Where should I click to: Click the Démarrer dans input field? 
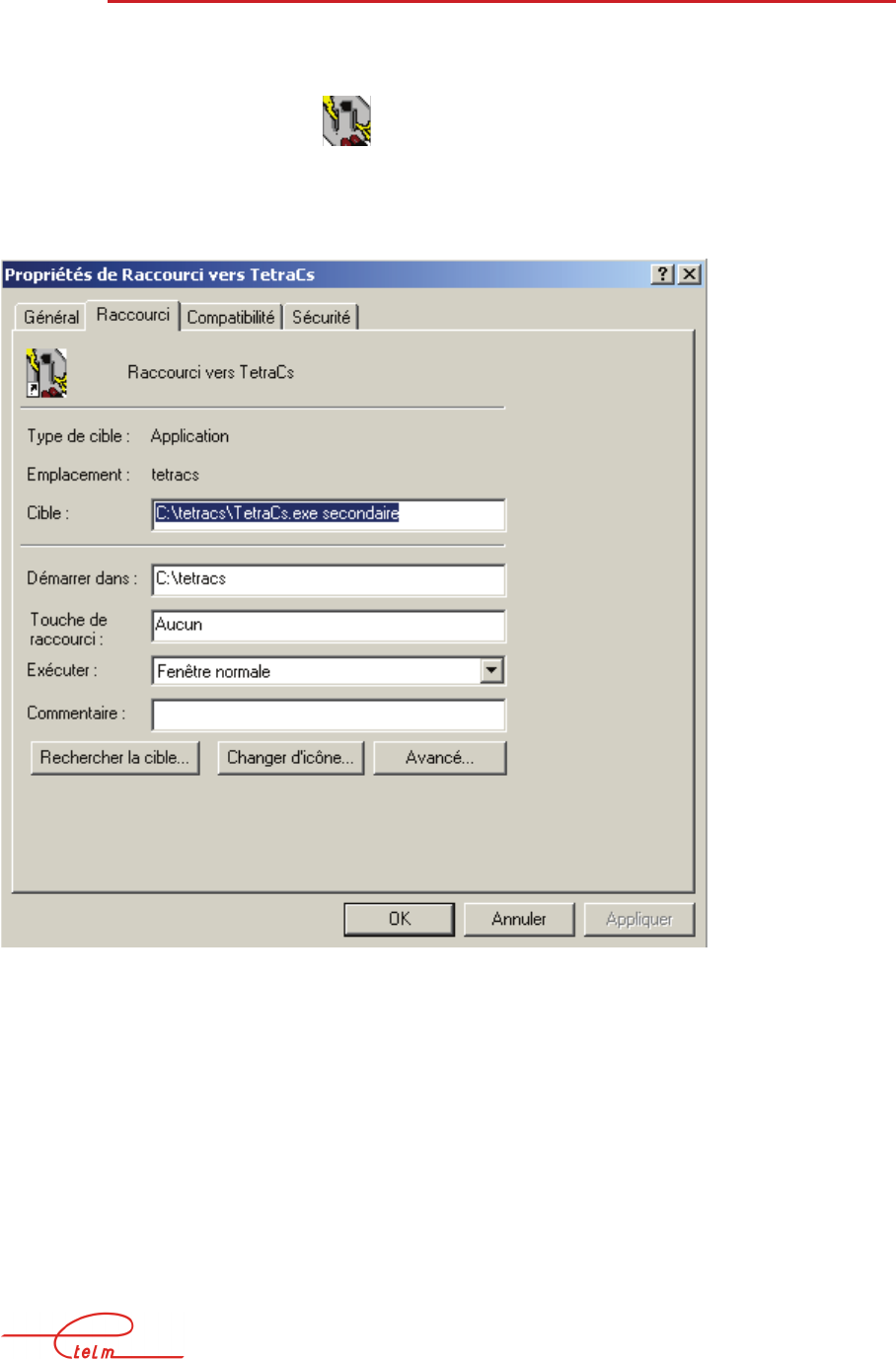coord(329,579)
